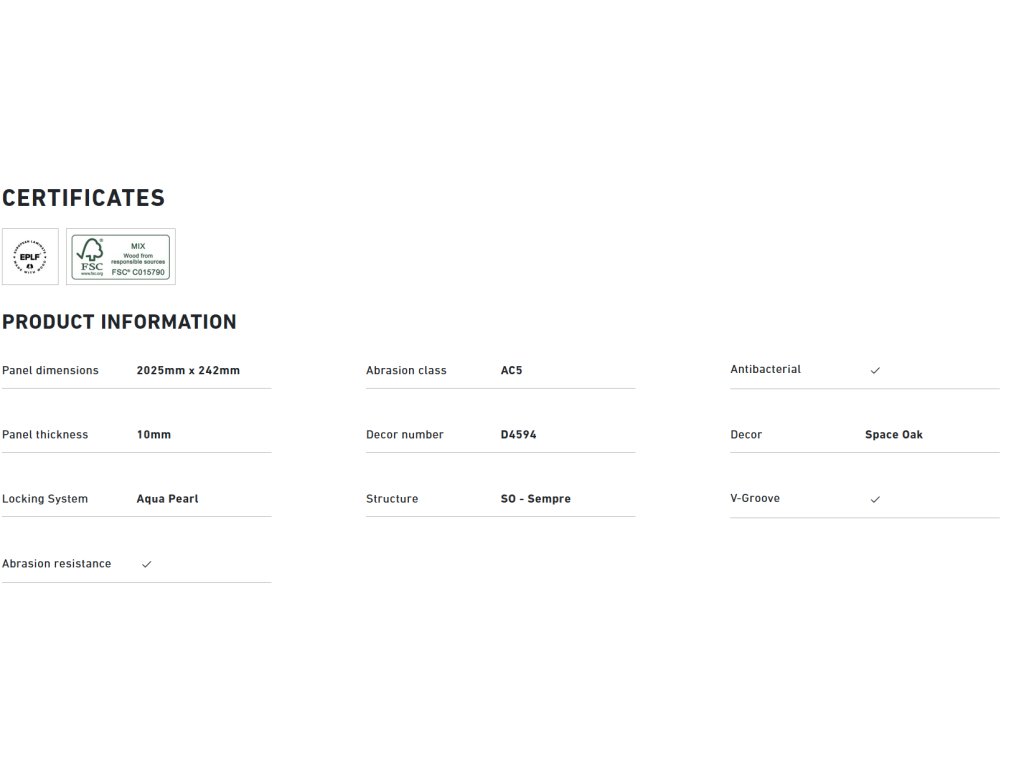The height and width of the screenshot is (768, 1024).
Task: Click the Panel dimensions label
Action: point(50,370)
